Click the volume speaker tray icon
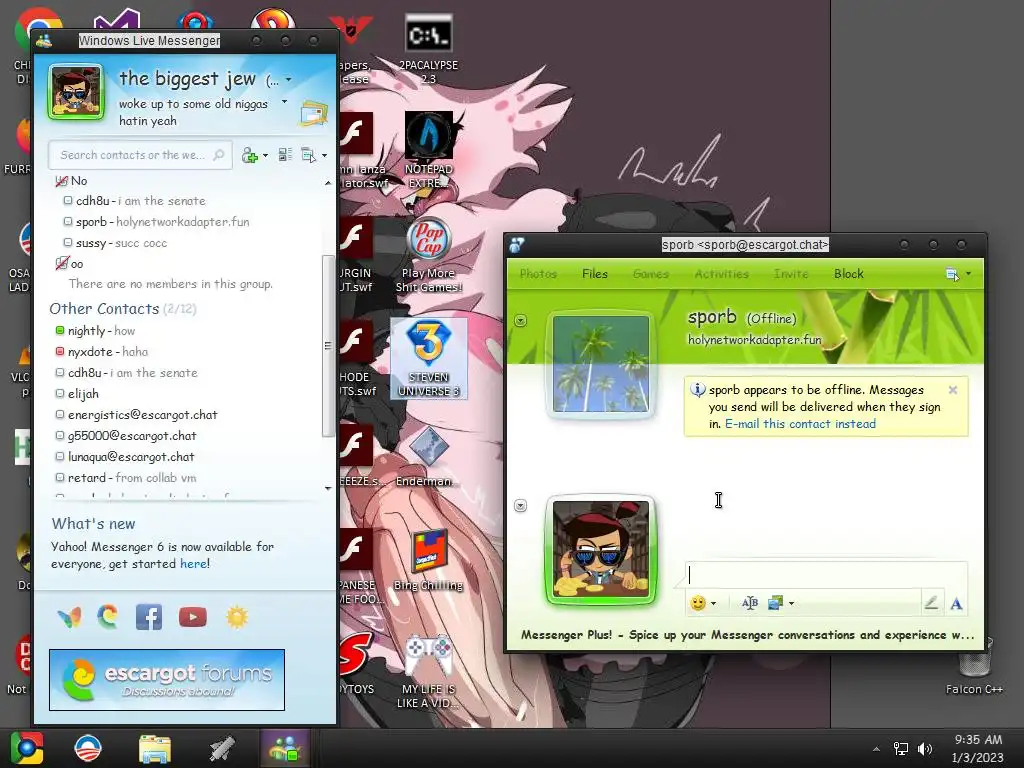 tap(925, 748)
